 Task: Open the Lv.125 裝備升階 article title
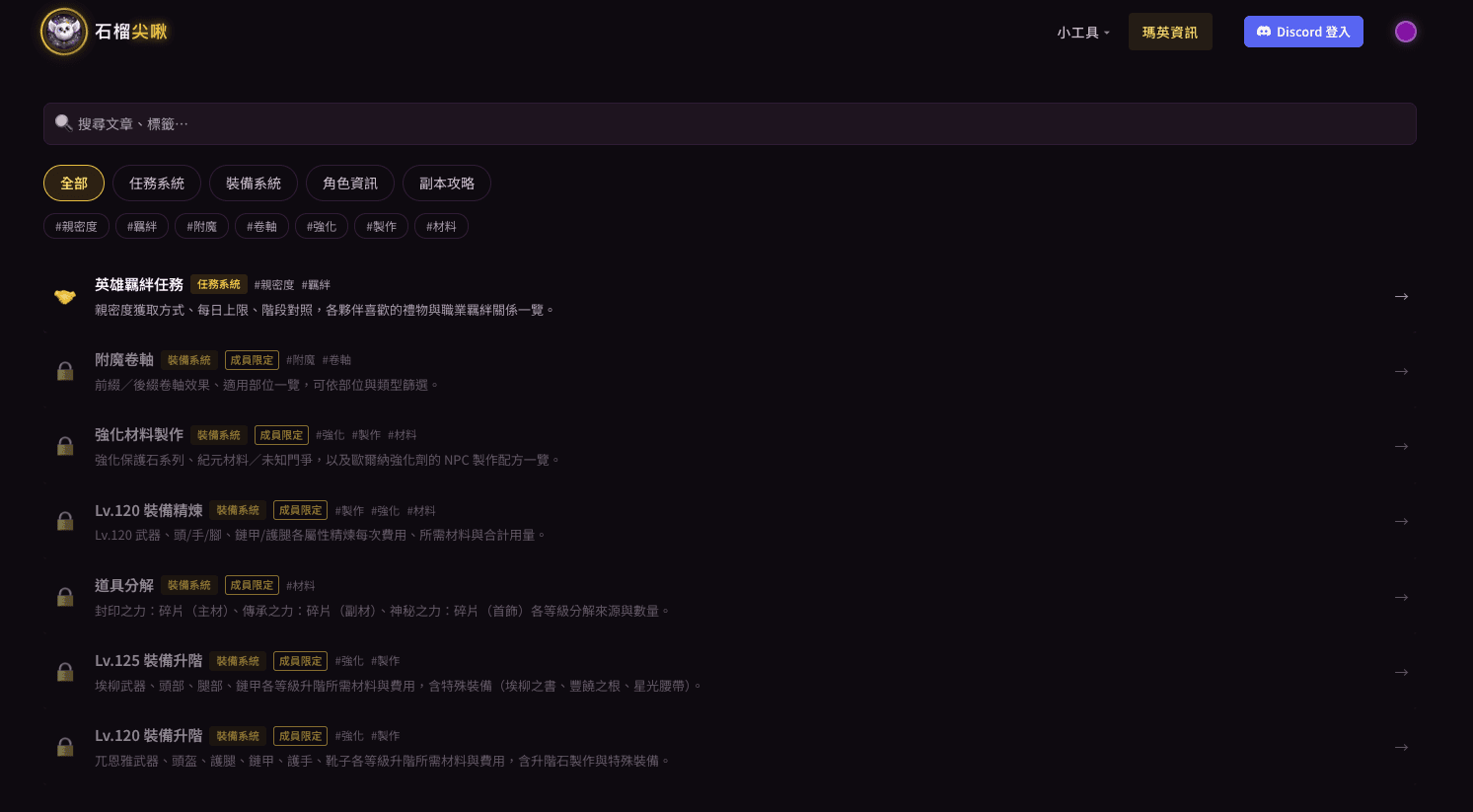pyautogui.click(x=149, y=660)
